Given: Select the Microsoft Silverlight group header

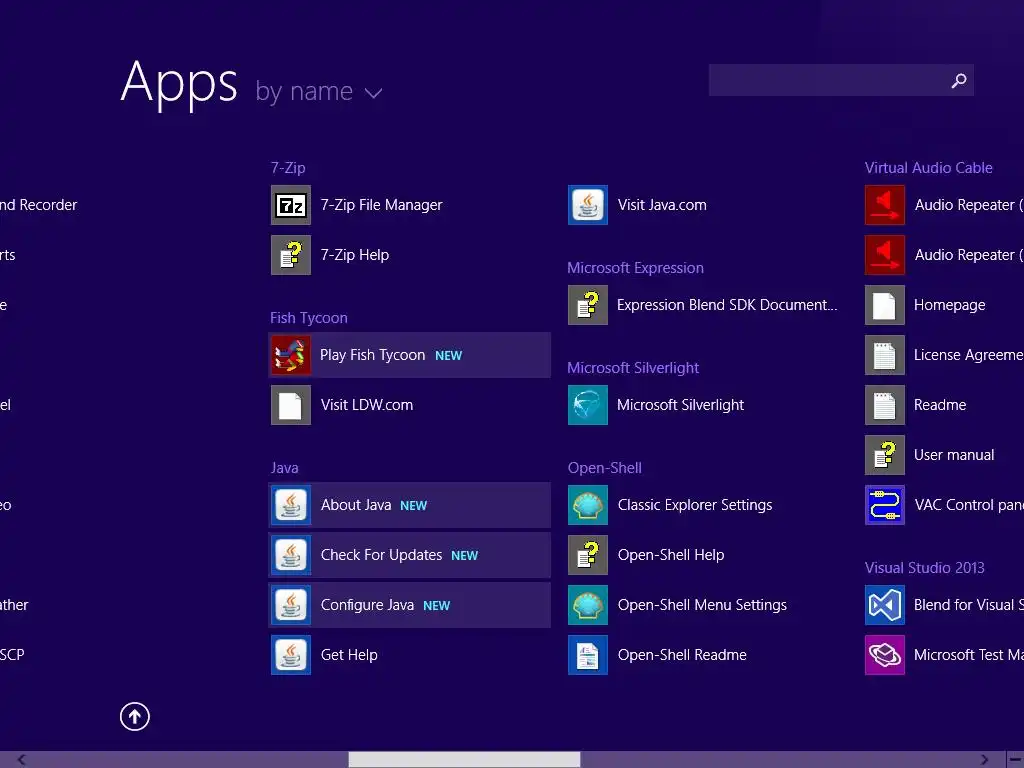Looking at the screenshot, I should point(633,368).
